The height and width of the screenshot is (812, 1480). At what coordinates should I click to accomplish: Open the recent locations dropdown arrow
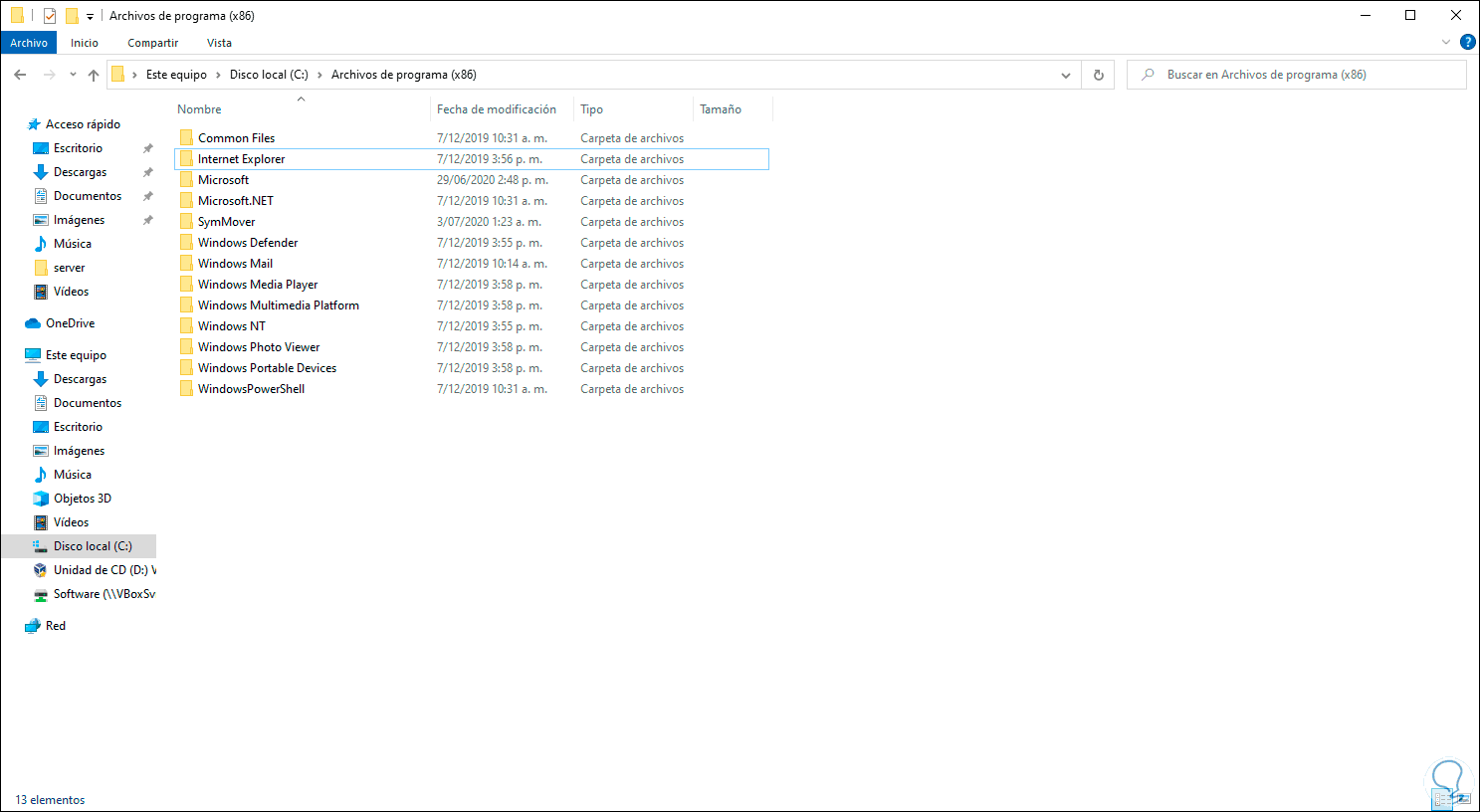73,75
